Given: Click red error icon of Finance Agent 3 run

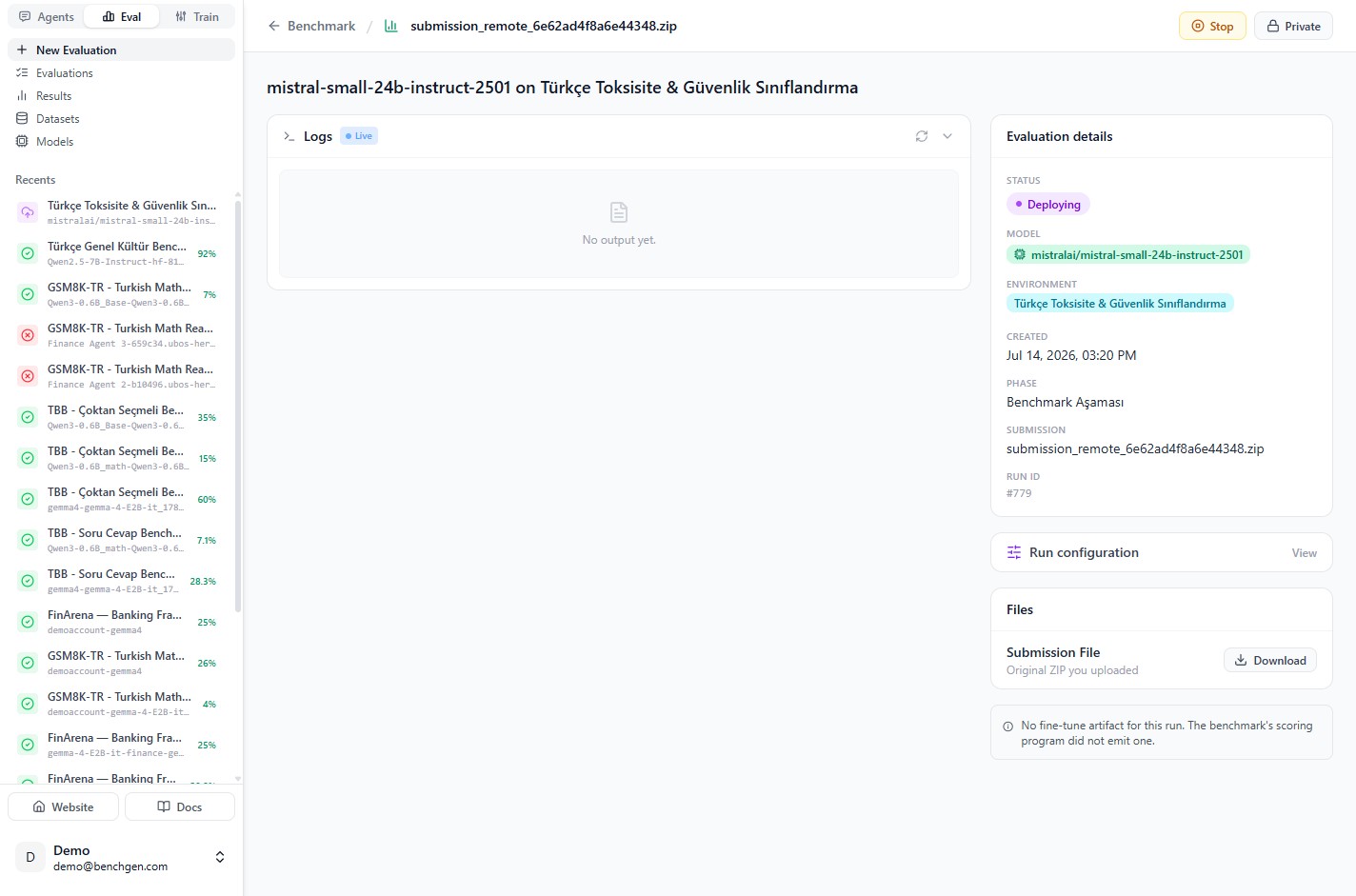Looking at the screenshot, I should (x=28, y=335).
